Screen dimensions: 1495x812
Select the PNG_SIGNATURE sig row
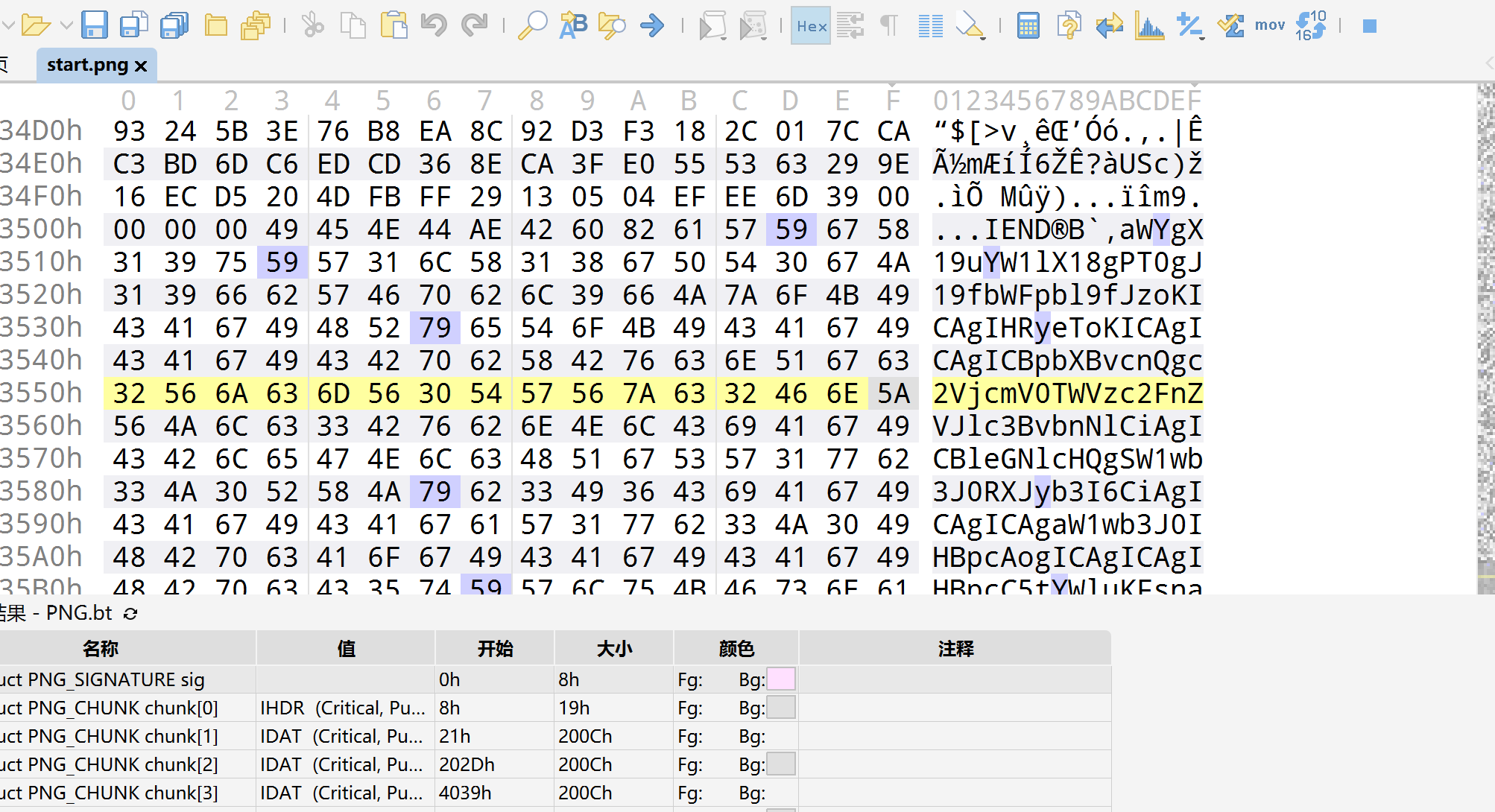pyautogui.click(x=555, y=679)
